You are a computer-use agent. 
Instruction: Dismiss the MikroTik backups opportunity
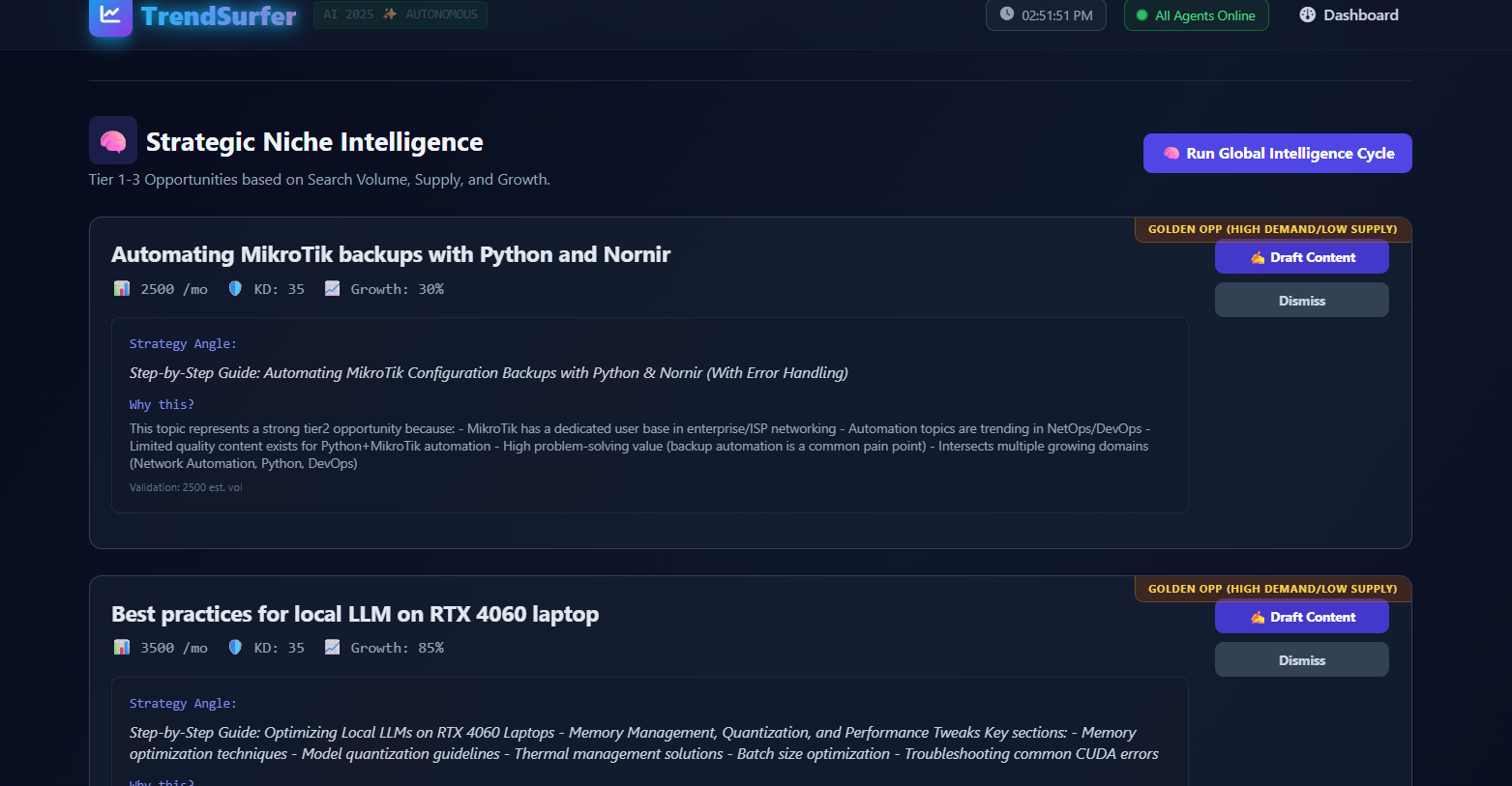1301,301
